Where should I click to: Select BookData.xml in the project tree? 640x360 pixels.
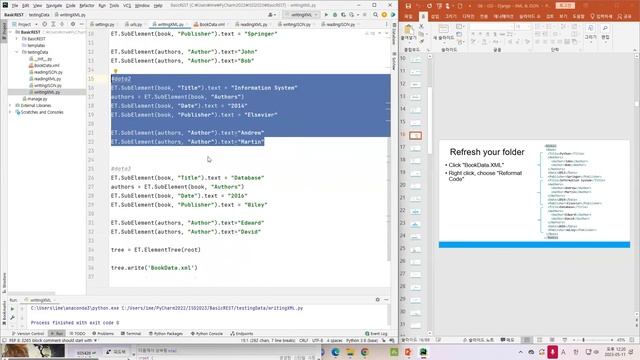(x=44, y=65)
